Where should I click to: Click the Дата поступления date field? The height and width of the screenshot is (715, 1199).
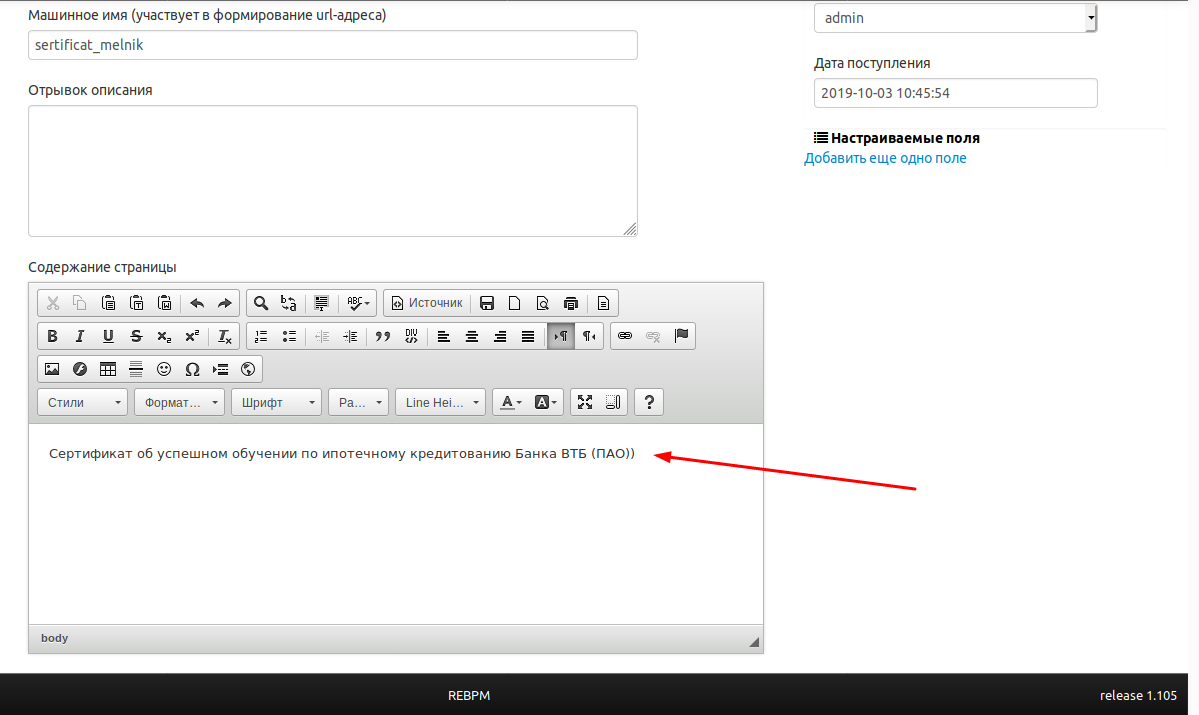click(955, 93)
